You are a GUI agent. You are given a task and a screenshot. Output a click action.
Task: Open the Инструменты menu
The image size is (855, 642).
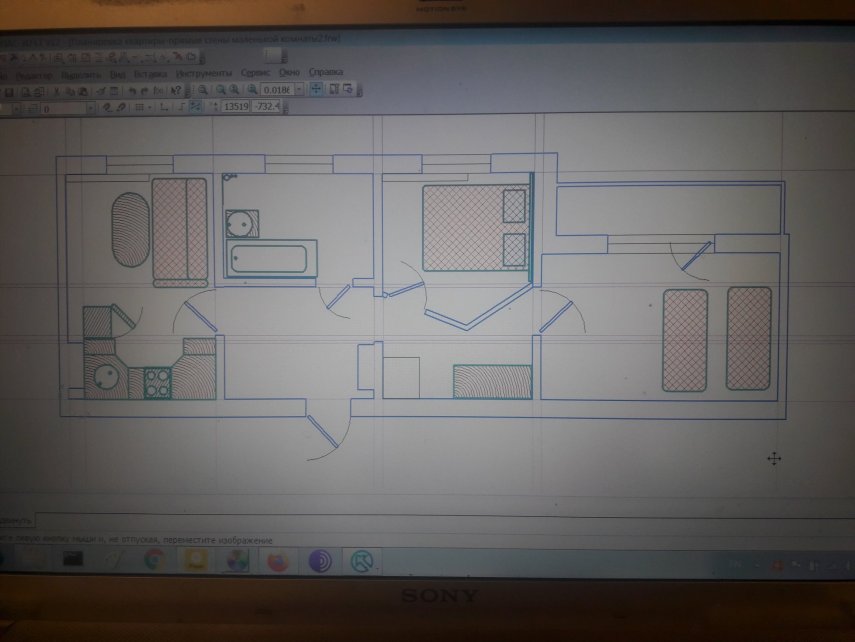tap(204, 73)
